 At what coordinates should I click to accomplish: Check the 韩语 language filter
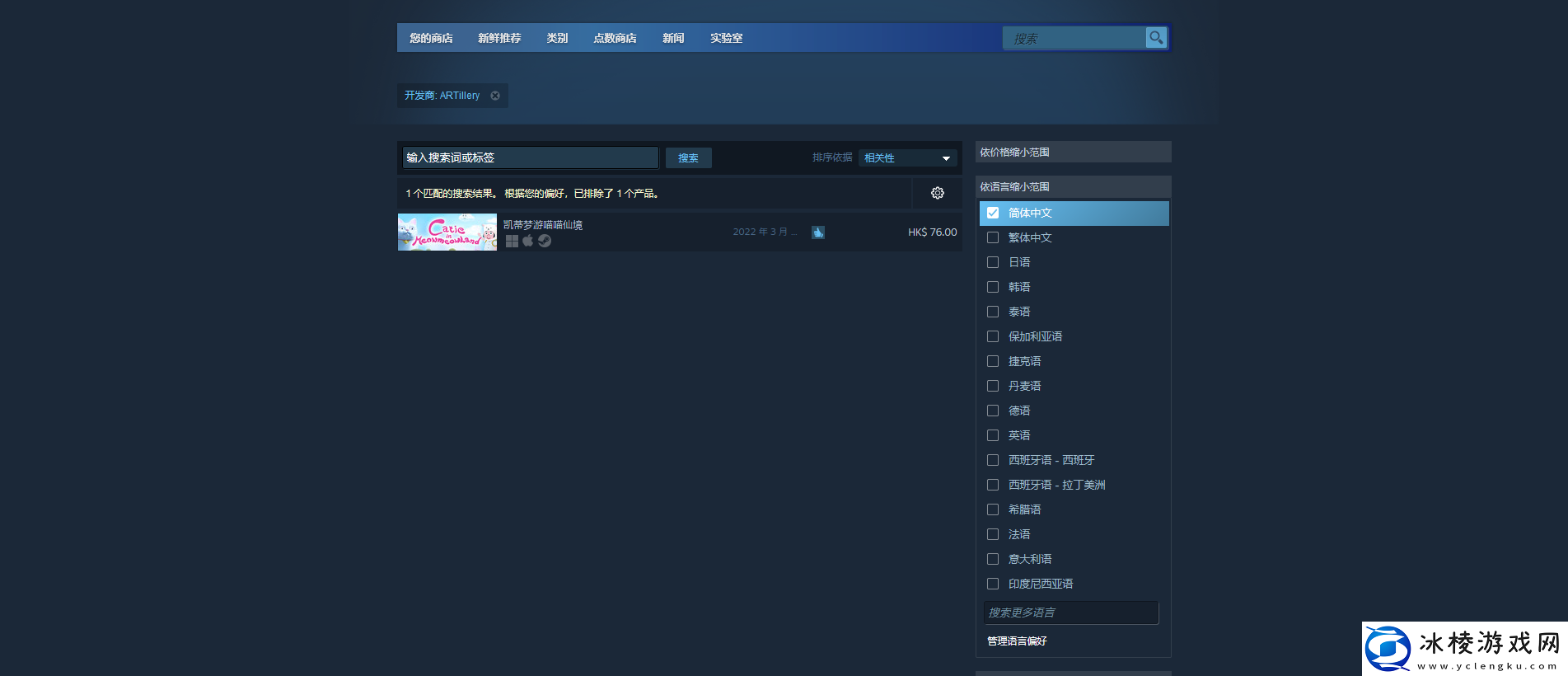point(993,287)
